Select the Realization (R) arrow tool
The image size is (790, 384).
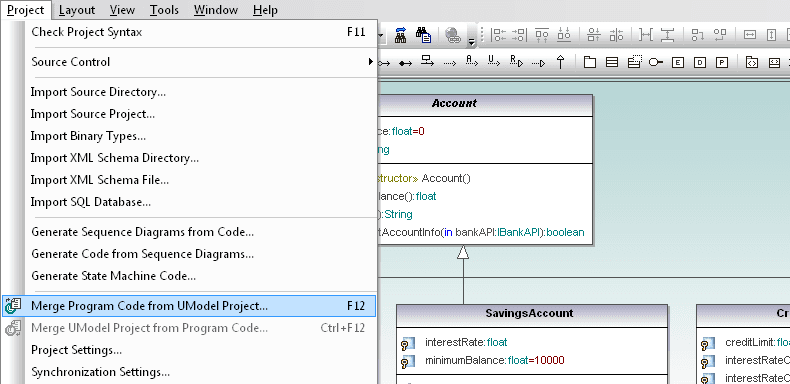[x=516, y=61]
